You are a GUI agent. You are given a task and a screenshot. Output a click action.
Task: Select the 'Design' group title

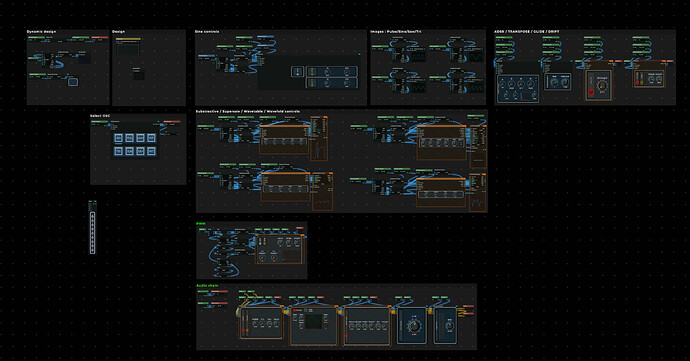[x=118, y=32]
